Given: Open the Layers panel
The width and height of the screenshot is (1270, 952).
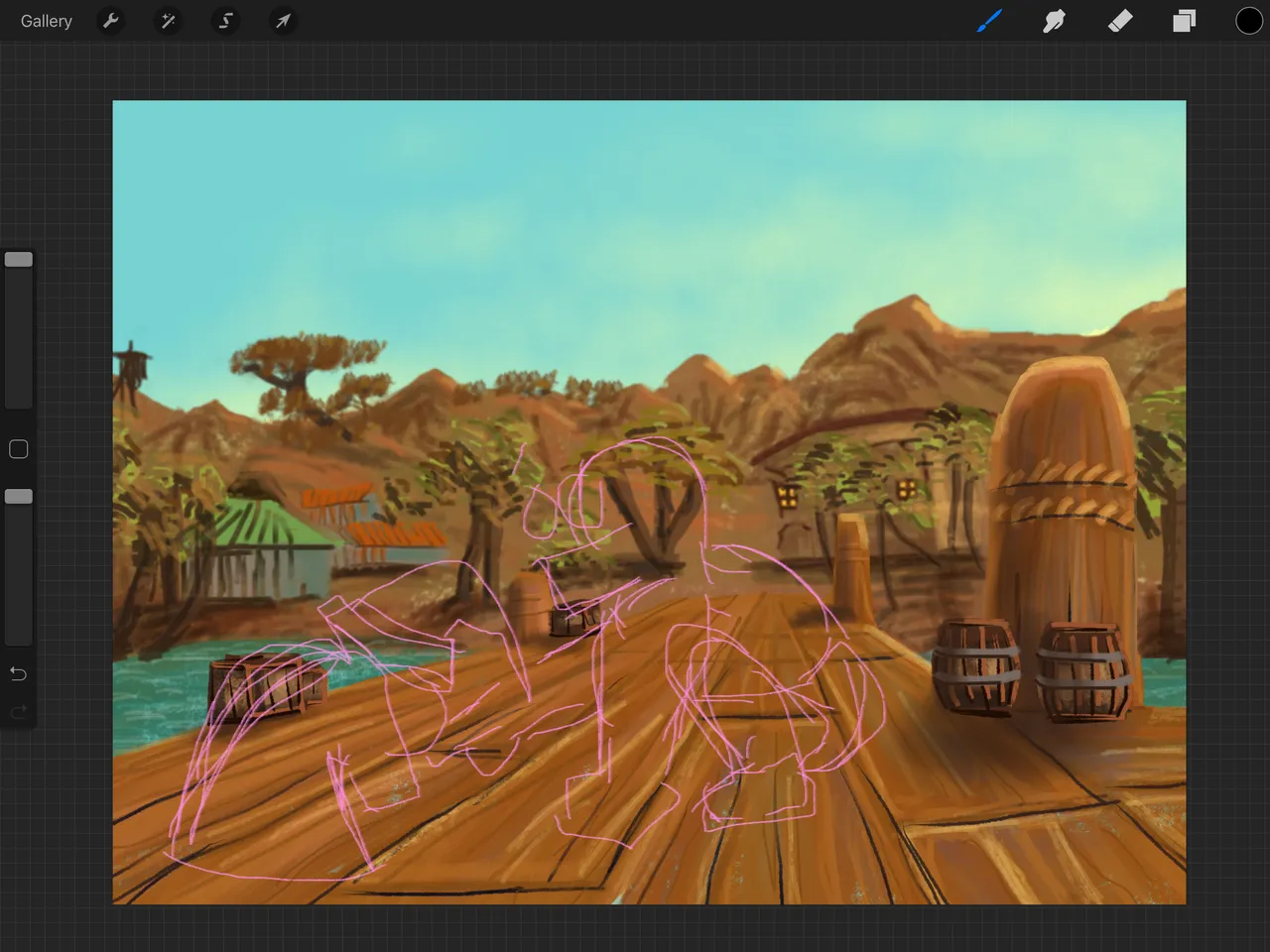Looking at the screenshot, I should coord(1184,21).
